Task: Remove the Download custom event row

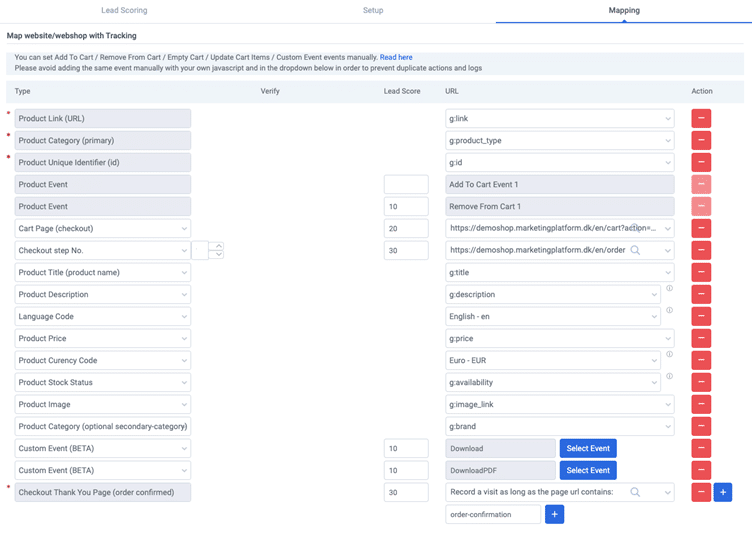Action: point(701,449)
